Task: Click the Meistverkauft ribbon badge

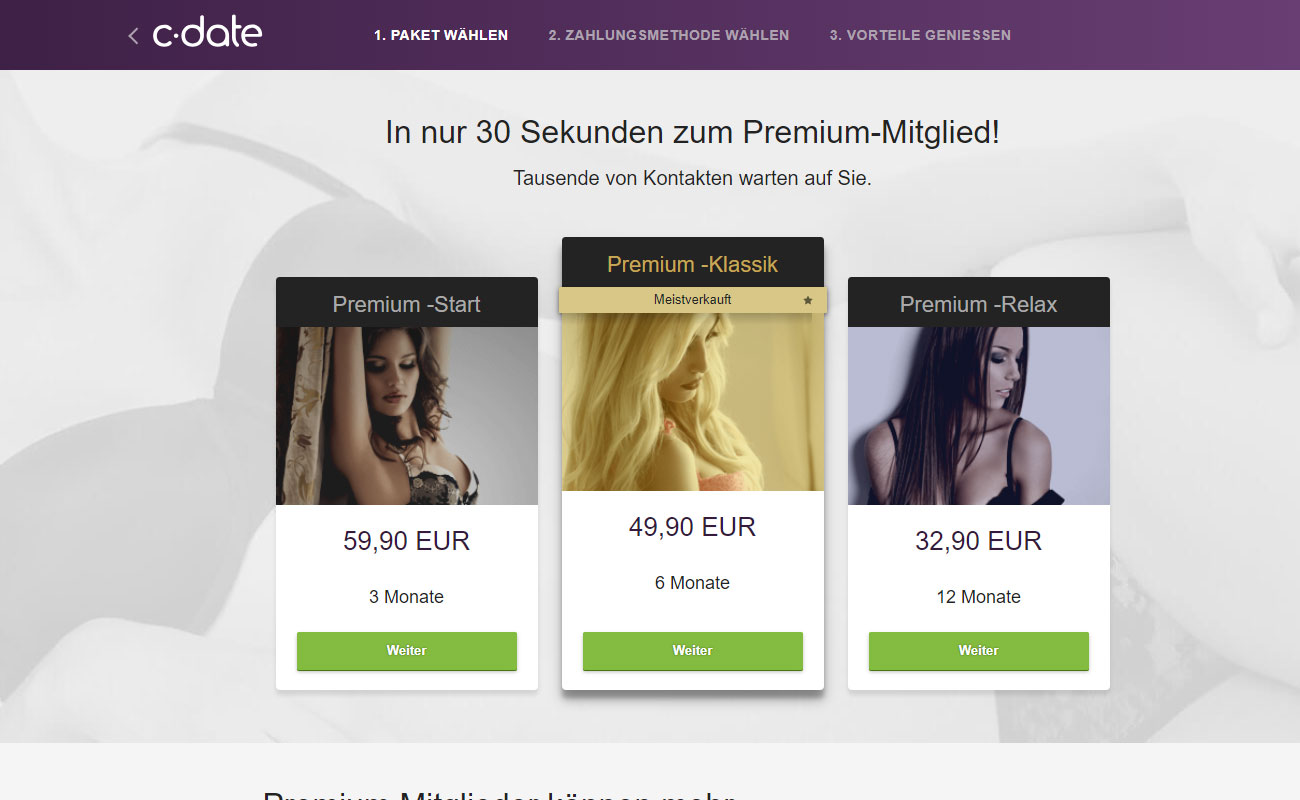Action: 693,300
